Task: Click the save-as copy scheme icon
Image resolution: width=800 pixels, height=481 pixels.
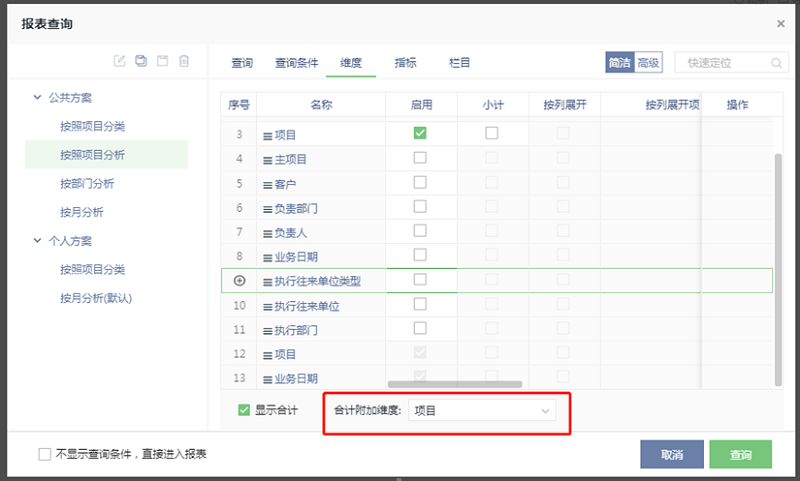Action: pyautogui.click(x=141, y=61)
